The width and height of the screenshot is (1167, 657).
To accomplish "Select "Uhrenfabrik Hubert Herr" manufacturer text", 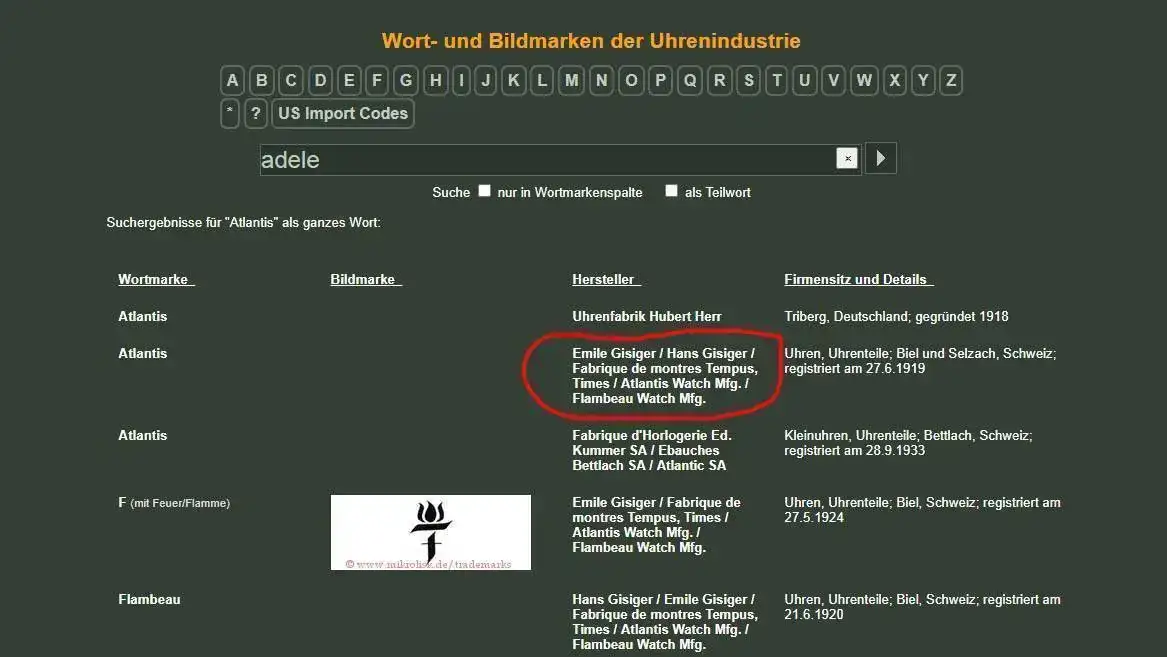I will click(x=647, y=316).
